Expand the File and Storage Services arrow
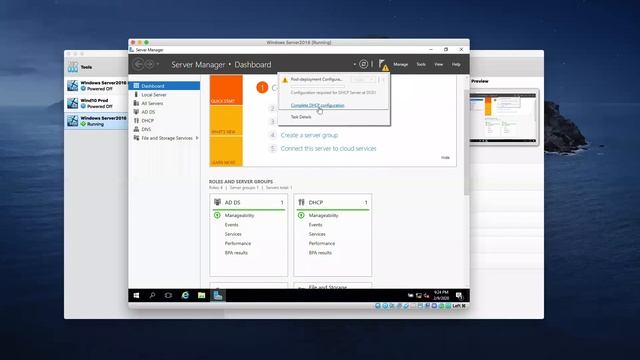Viewport: 640px width, 360px height. pyautogui.click(x=197, y=138)
